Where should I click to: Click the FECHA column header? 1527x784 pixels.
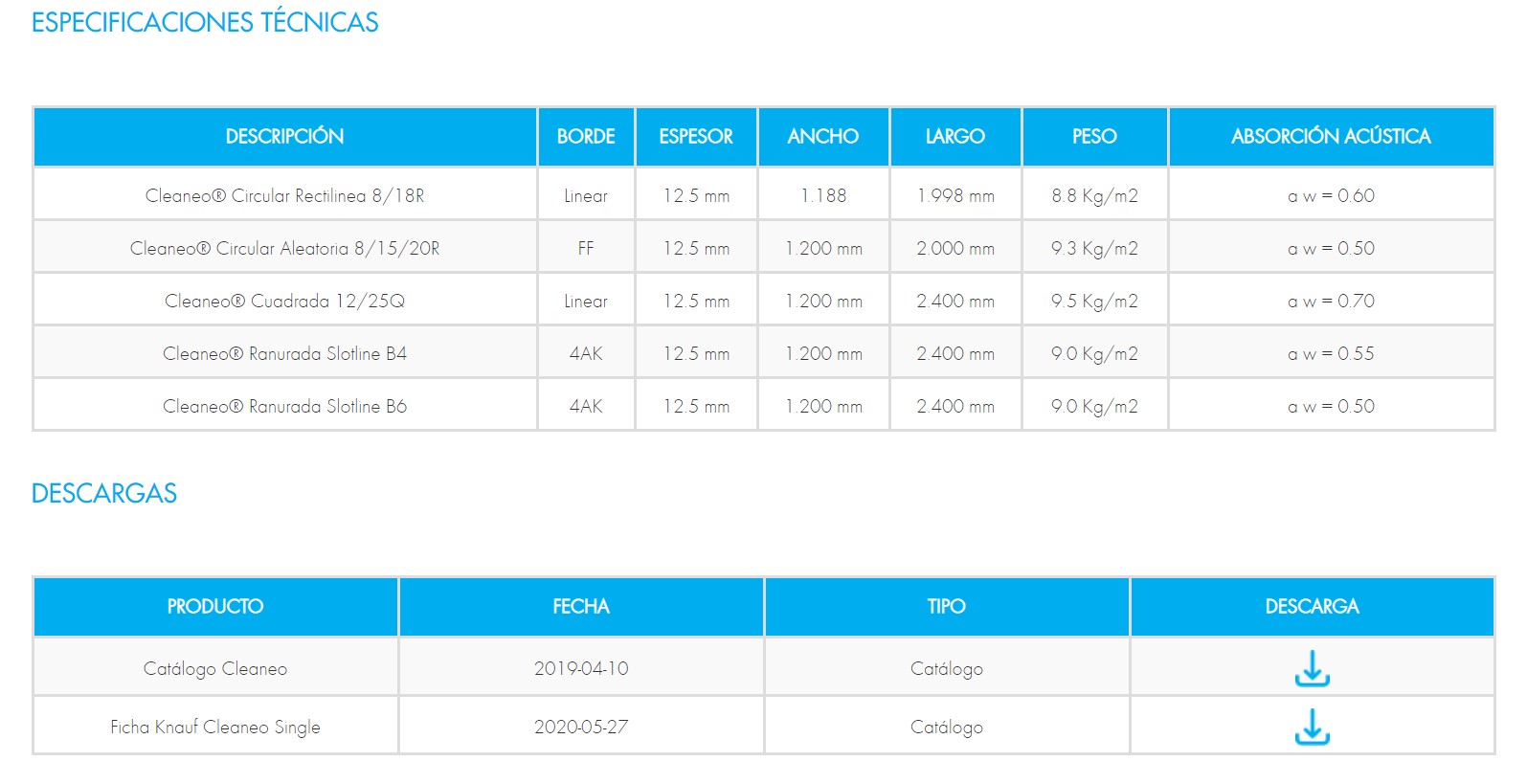(581, 607)
